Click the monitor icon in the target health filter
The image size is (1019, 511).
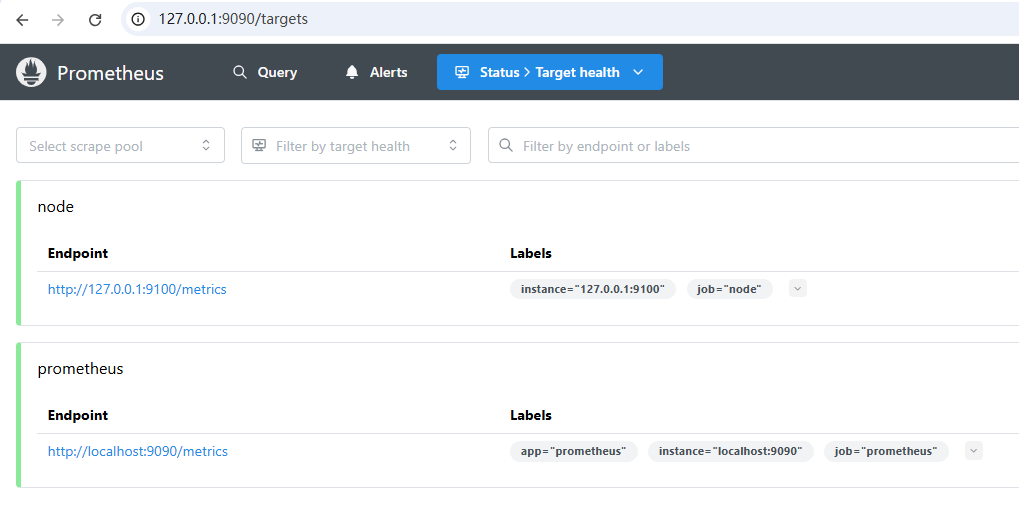259,145
